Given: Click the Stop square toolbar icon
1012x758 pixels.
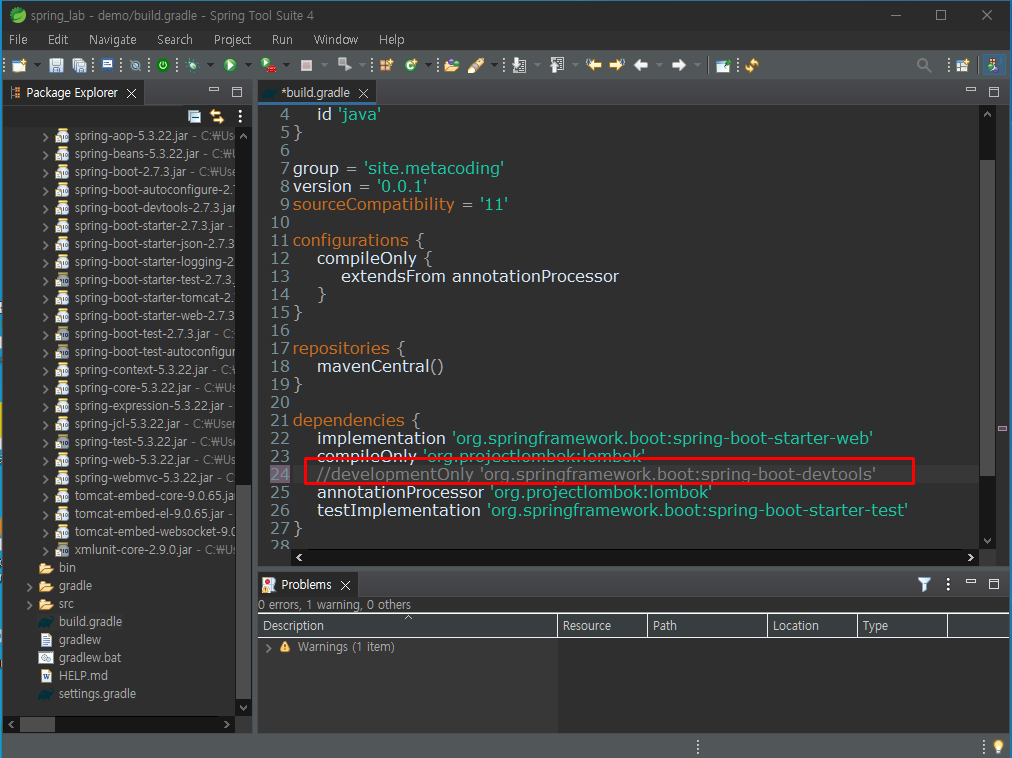Looking at the screenshot, I should [307, 65].
